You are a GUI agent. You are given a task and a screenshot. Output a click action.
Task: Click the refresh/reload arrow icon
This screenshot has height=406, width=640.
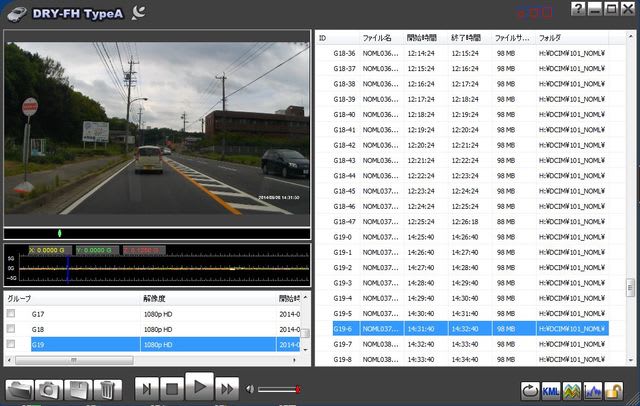530,391
